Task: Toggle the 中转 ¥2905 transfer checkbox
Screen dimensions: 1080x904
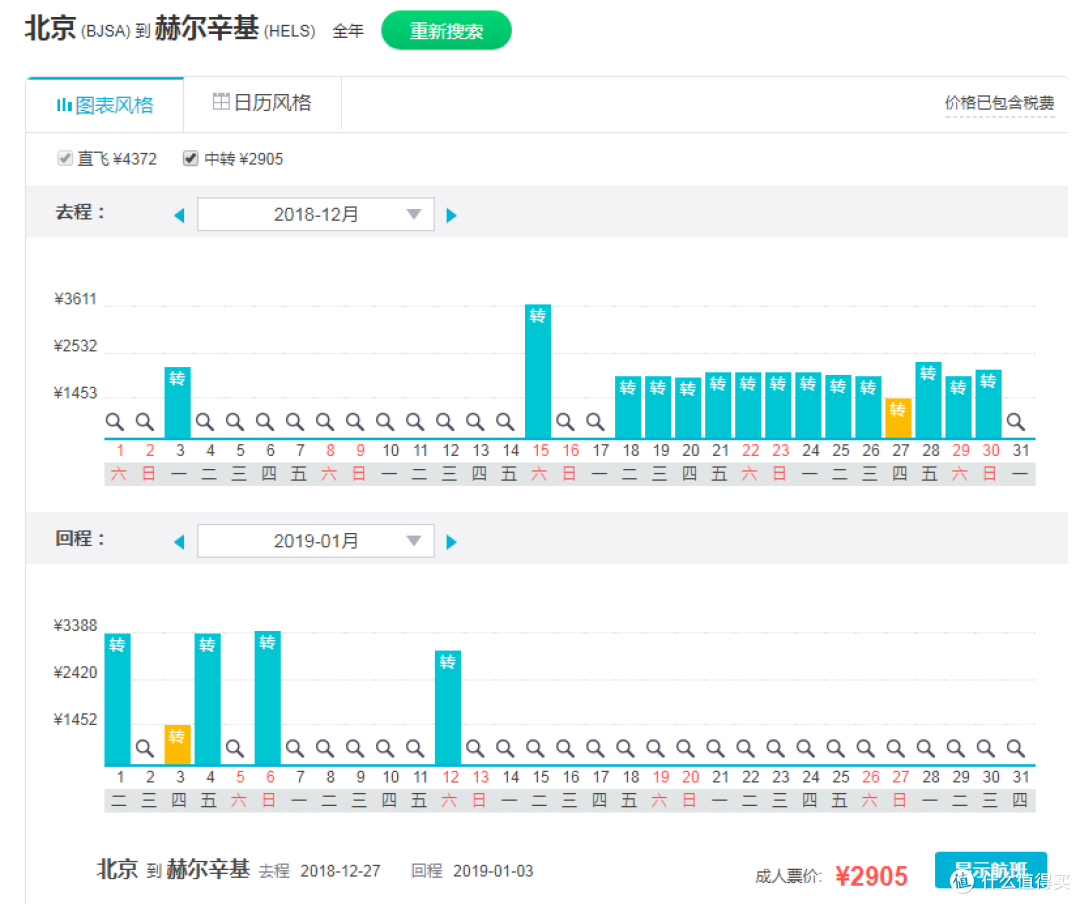Action: pyautogui.click(x=191, y=158)
